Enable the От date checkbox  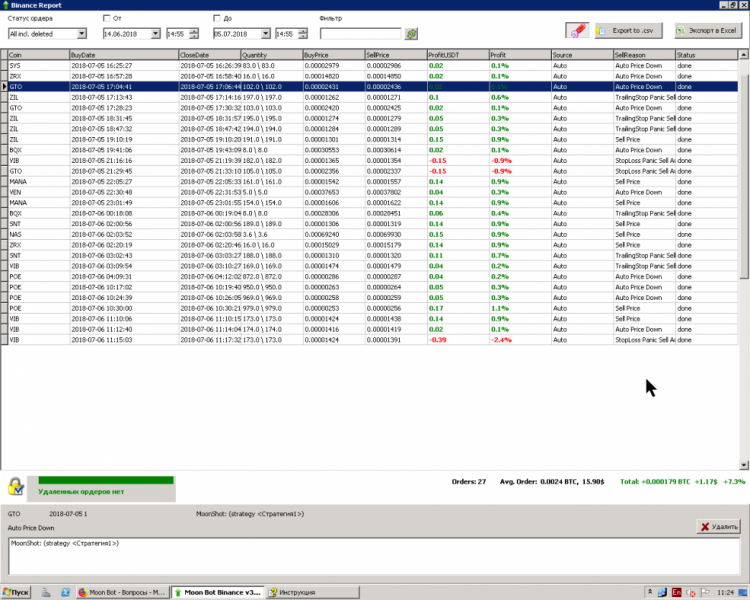[107, 18]
